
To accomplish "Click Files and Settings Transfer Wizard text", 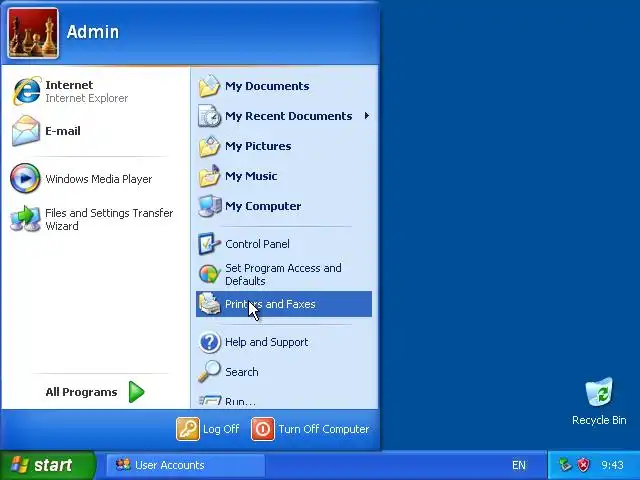I will [x=109, y=219].
